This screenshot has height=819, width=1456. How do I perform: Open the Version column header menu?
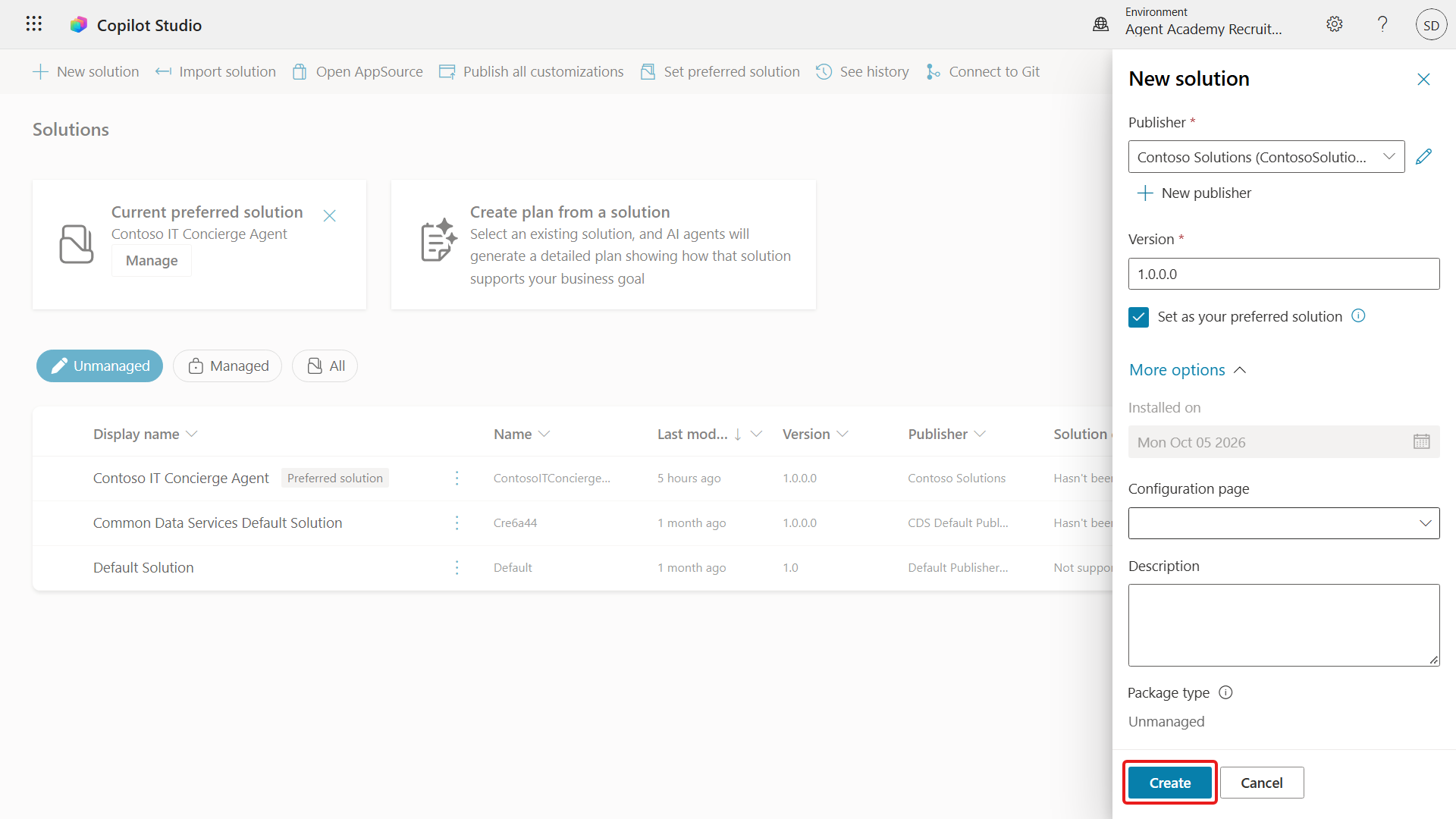(815, 434)
